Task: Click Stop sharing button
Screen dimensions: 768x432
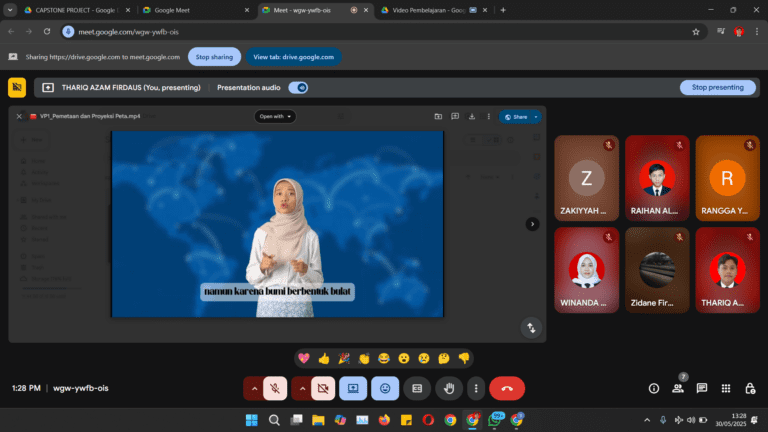Action: click(x=215, y=57)
